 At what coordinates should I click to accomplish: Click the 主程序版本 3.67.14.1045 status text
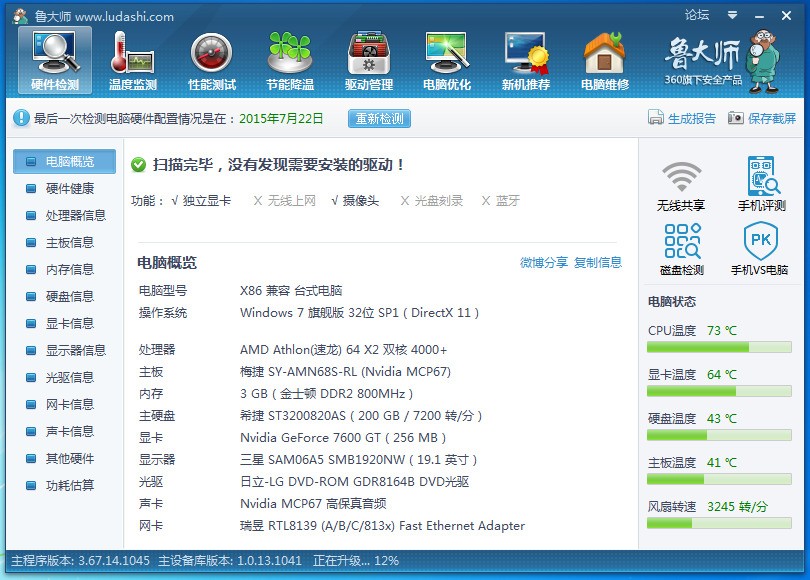click(81, 560)
